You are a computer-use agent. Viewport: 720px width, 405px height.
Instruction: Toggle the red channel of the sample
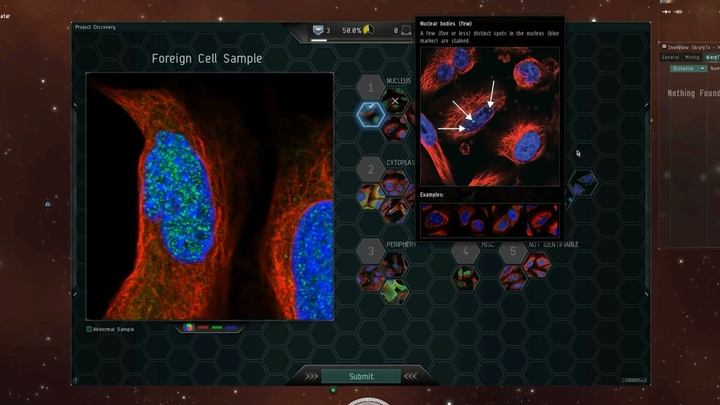203,327
